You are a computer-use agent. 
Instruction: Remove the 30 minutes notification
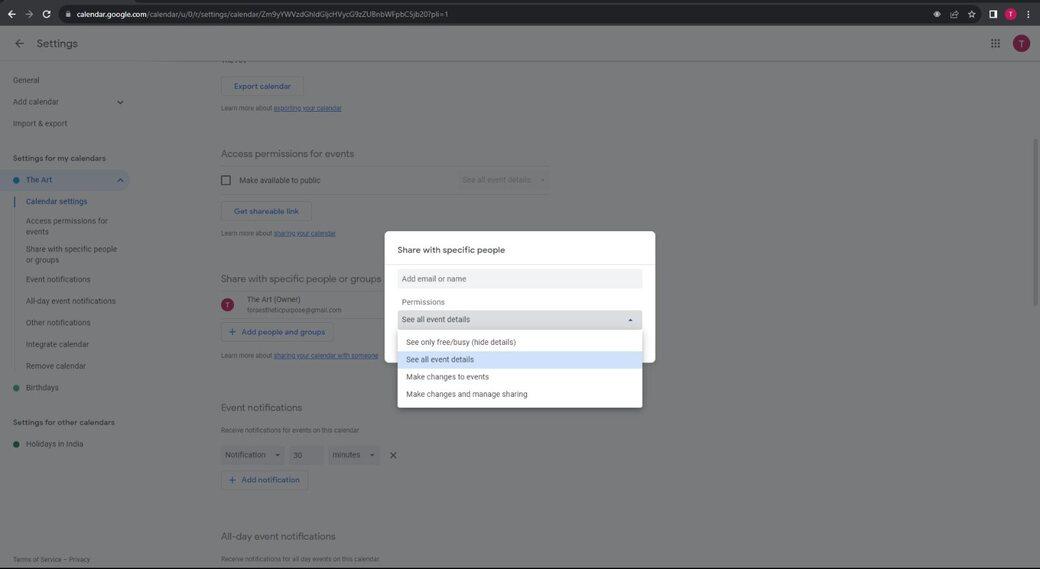393,456
